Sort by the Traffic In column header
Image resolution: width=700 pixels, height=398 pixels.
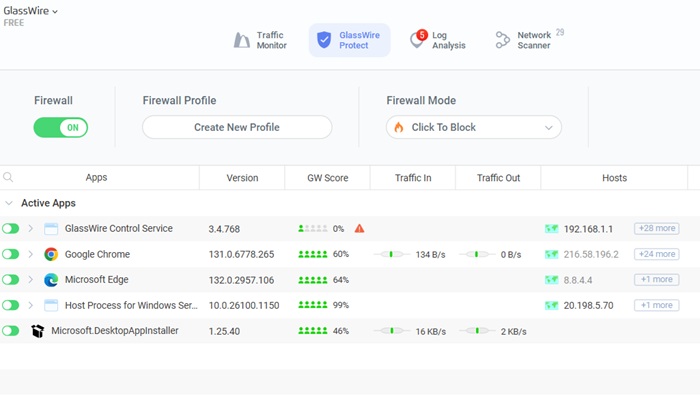[413, 178]
